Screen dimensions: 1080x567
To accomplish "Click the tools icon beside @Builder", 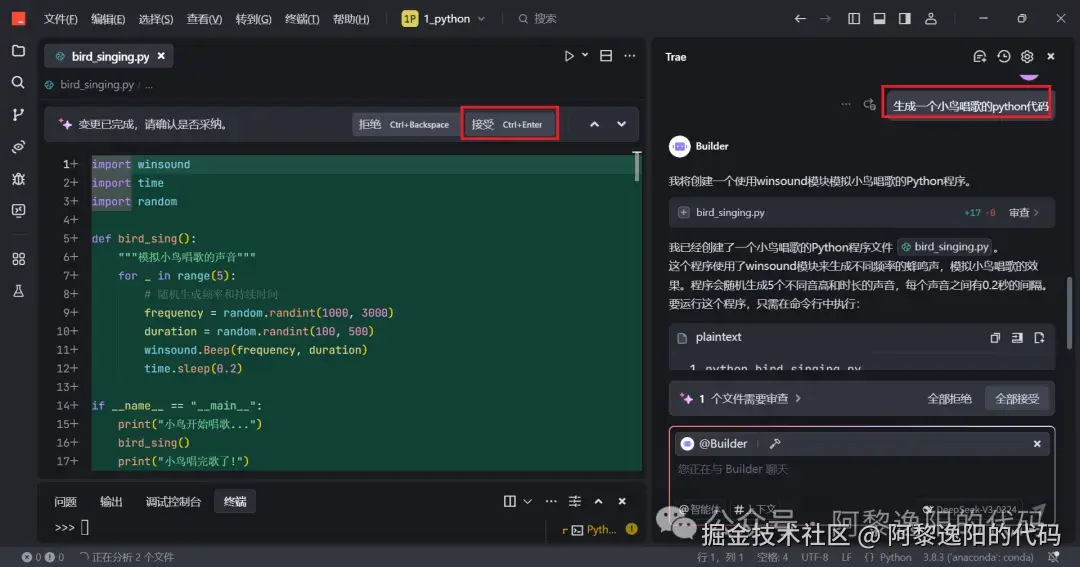I will (x=775, y=444).
